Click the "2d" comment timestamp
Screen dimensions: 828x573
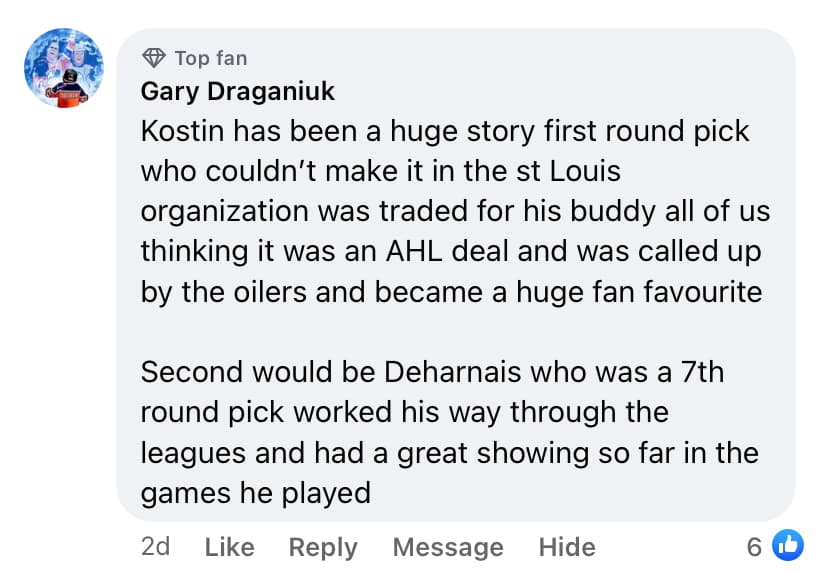pyautogui.click(x=155, y=546)
